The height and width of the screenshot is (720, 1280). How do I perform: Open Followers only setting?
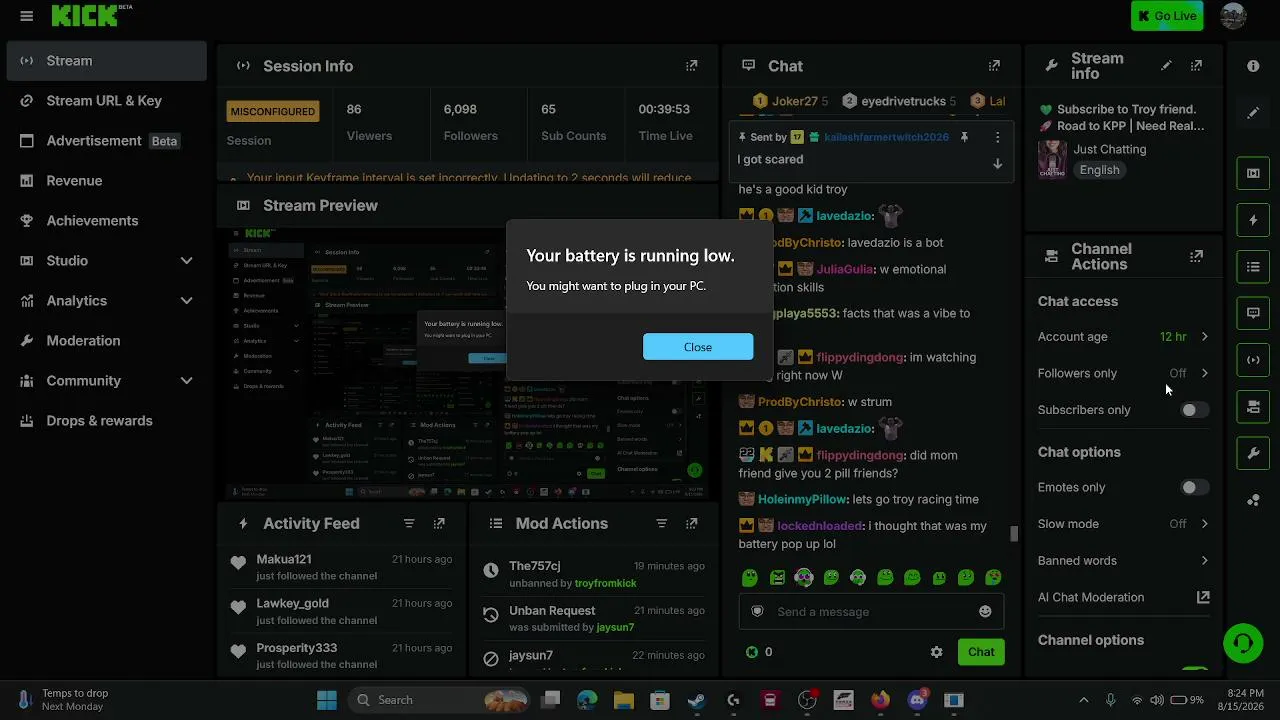1124,373
